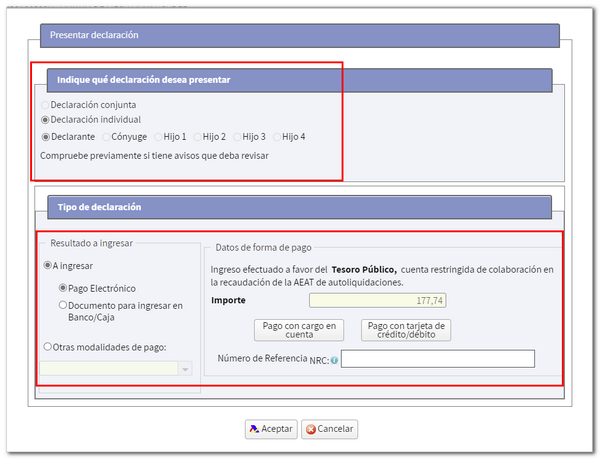Click the Importe amount field
This screenshot has height=459, width=600.
click(378, 300)
